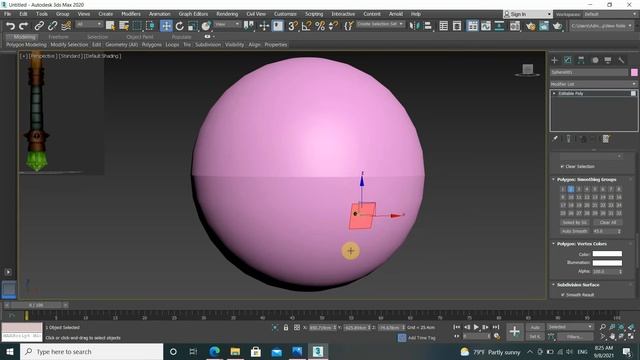Open the Utilities wrench panel tab
This screenshot has height=360, width=640.
(x=621, y=60)
